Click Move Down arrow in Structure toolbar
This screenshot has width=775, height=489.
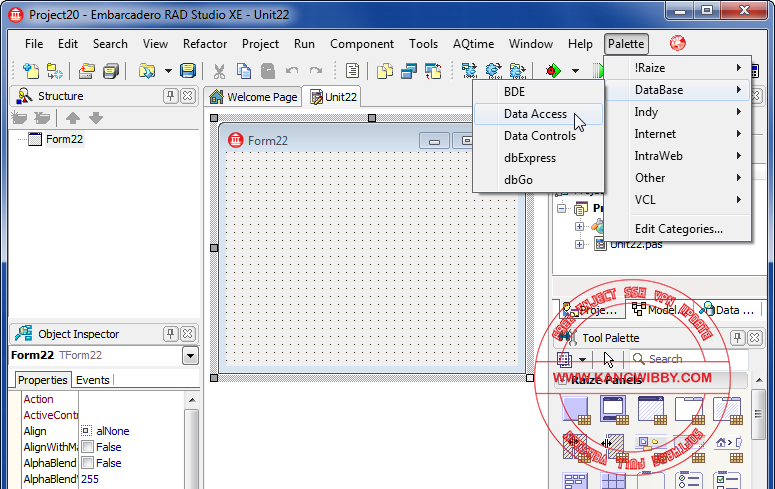(x=96, y=118)
